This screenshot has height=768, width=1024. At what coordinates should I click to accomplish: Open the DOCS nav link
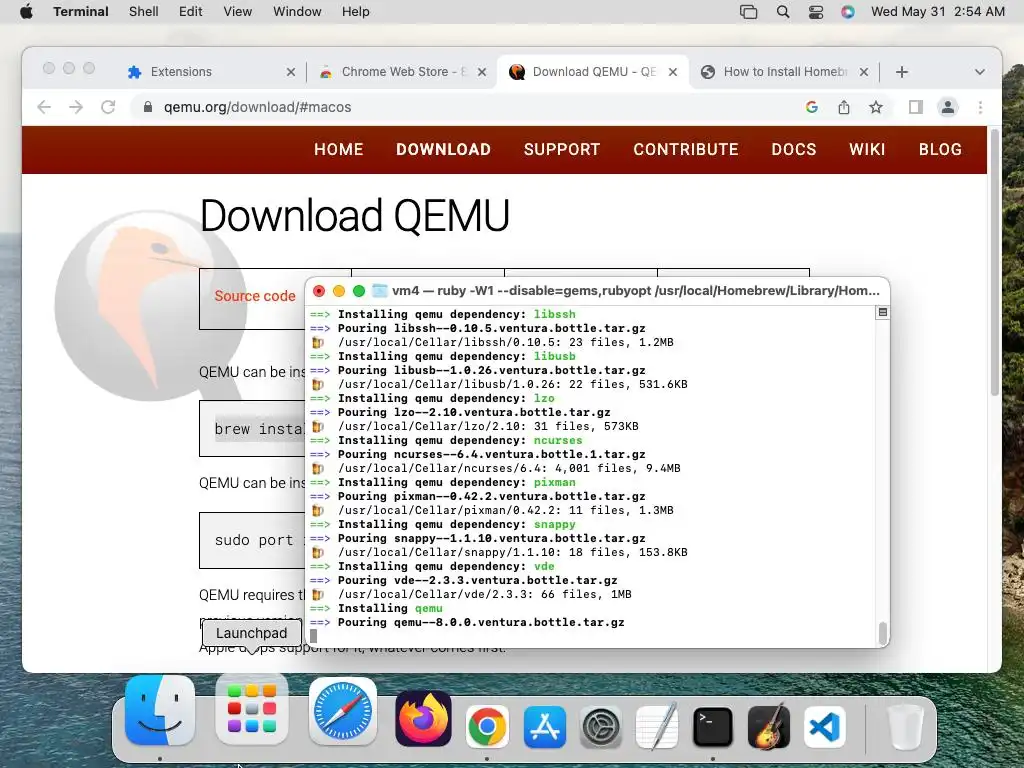pos(793,150)
